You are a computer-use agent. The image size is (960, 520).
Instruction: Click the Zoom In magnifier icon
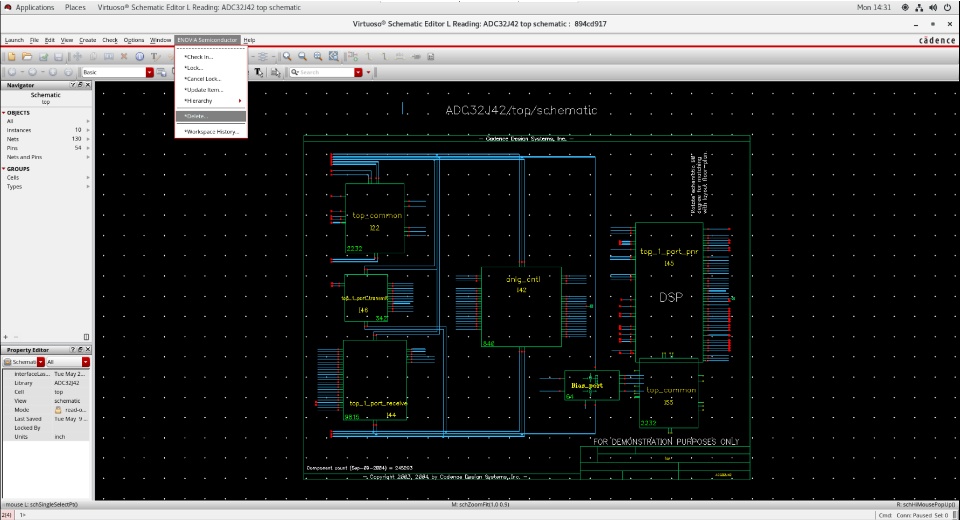pos(287,56)
